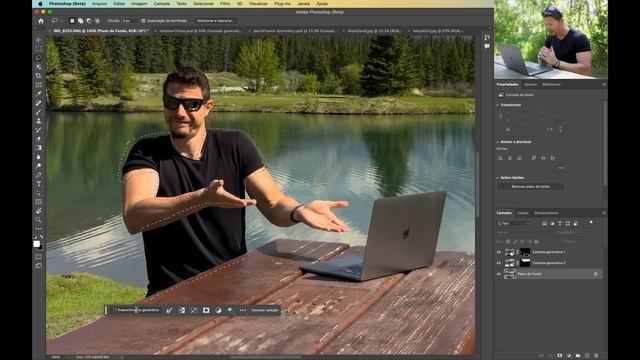Switch to the tokyoGirl.jpg document tab
The width and height of the screenshot is (640, 360).
point(437,31)
